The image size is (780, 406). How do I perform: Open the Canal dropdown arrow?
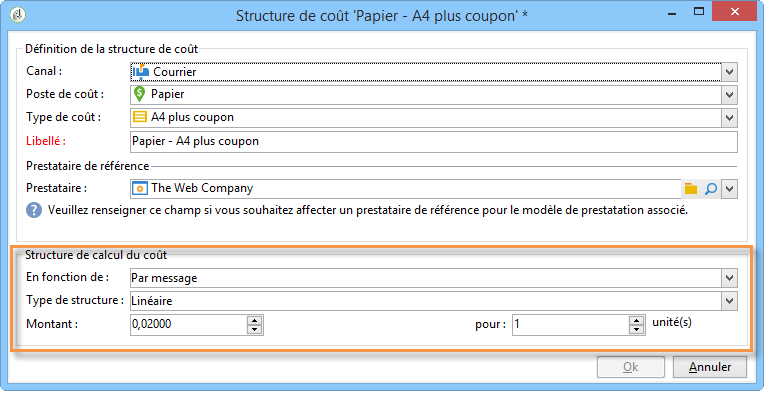coord(729,72)
